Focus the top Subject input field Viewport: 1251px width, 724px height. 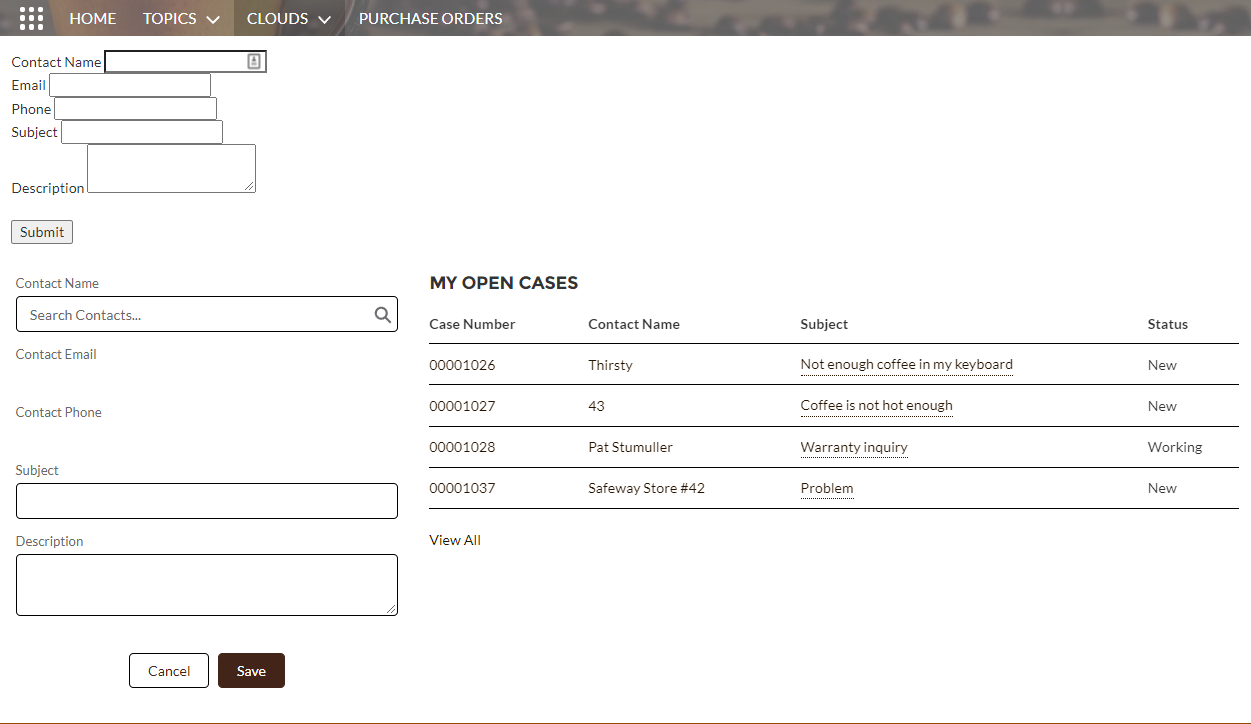click(x=142, y=132)
